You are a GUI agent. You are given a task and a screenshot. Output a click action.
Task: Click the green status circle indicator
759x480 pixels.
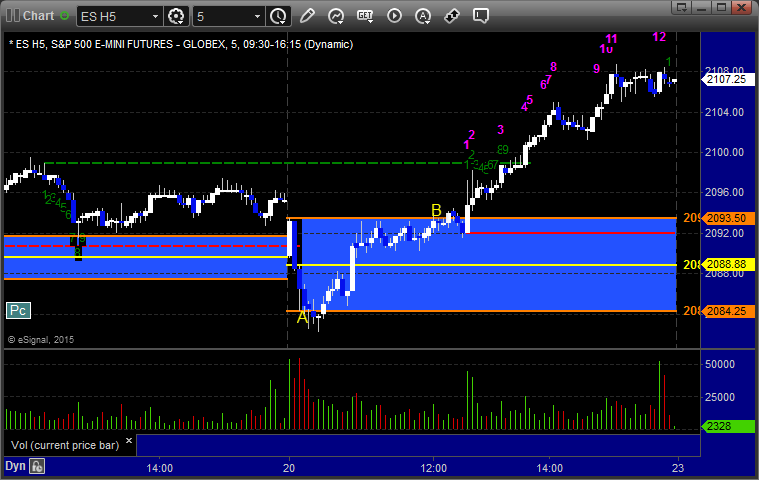point(64,16)
